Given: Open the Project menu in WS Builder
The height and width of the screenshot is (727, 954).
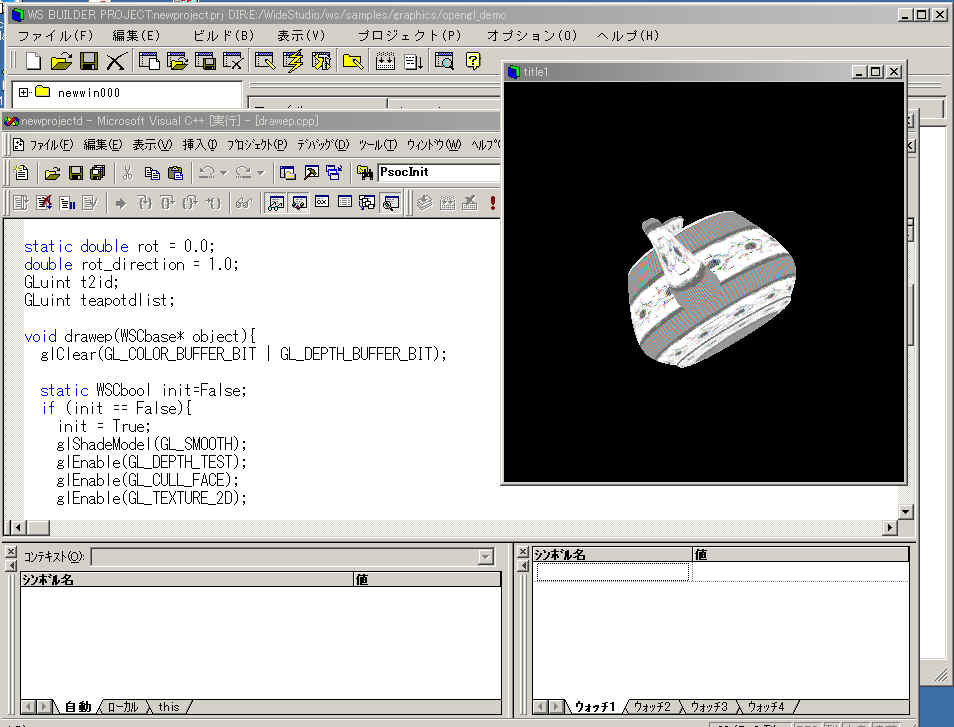Looking at the screenshot, I should [x=409, y=36].
